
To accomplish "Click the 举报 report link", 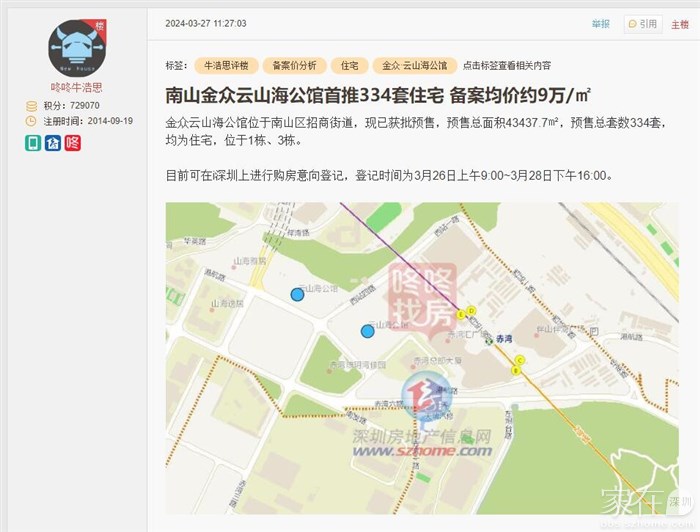I will click(x=600, y=24).
